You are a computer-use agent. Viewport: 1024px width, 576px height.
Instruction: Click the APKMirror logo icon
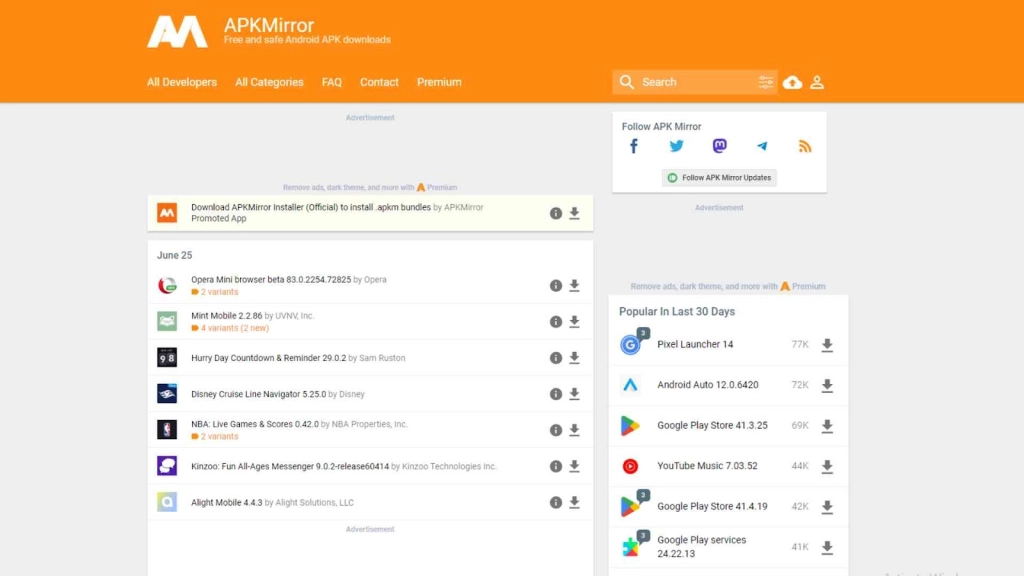[177, 32]
